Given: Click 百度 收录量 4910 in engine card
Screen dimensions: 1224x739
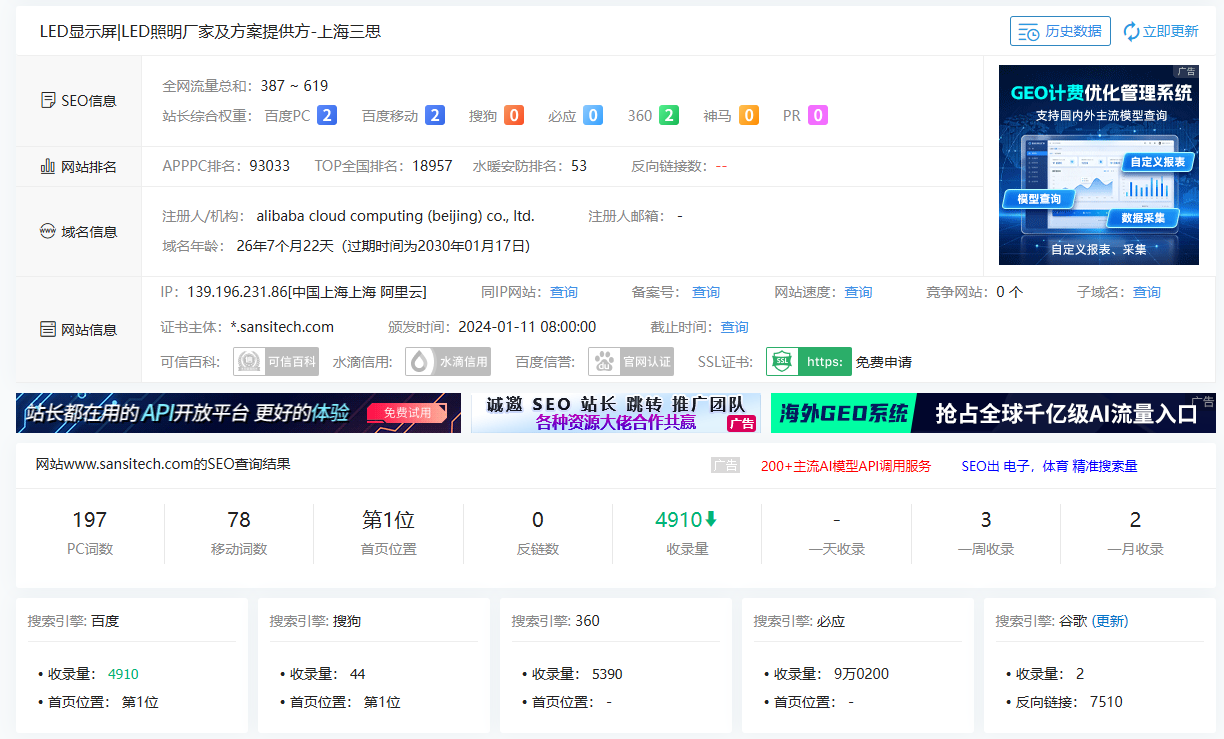Looking at the screenshot, I should 123,674.
